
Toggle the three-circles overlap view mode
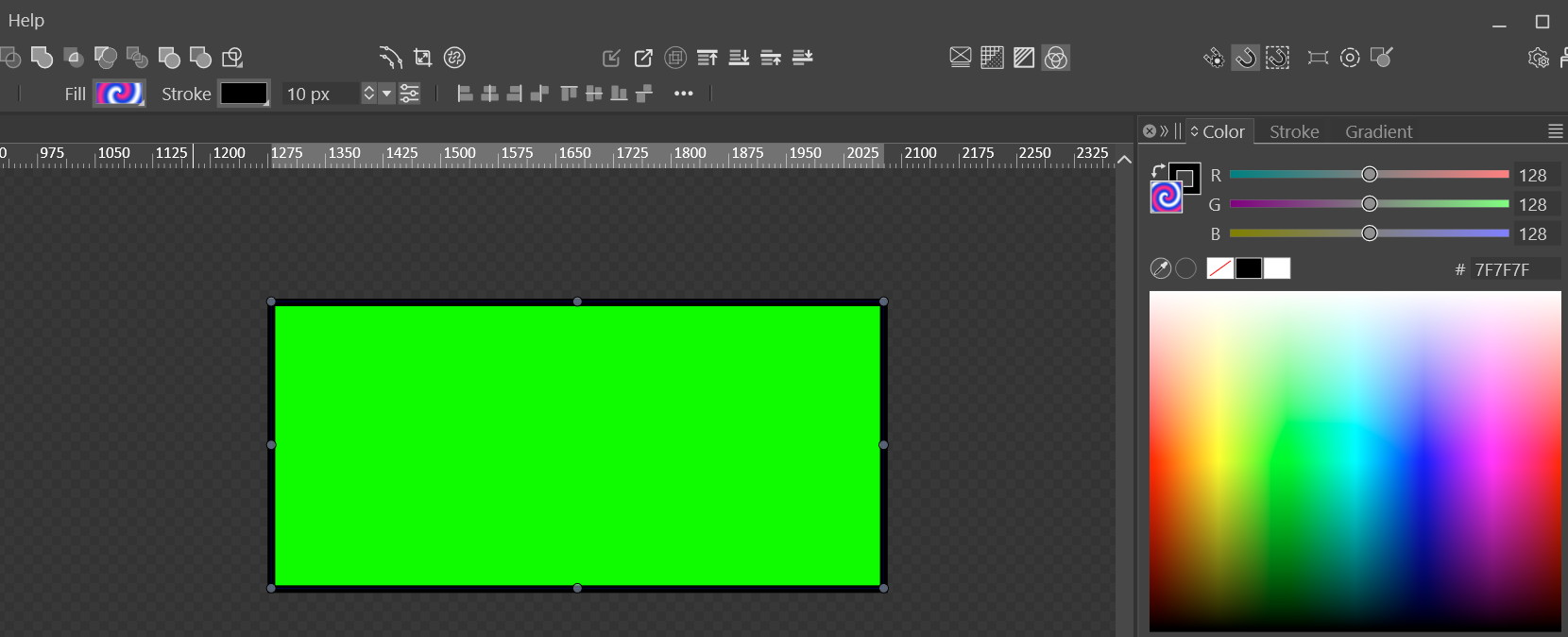[x=1056, y=58]
